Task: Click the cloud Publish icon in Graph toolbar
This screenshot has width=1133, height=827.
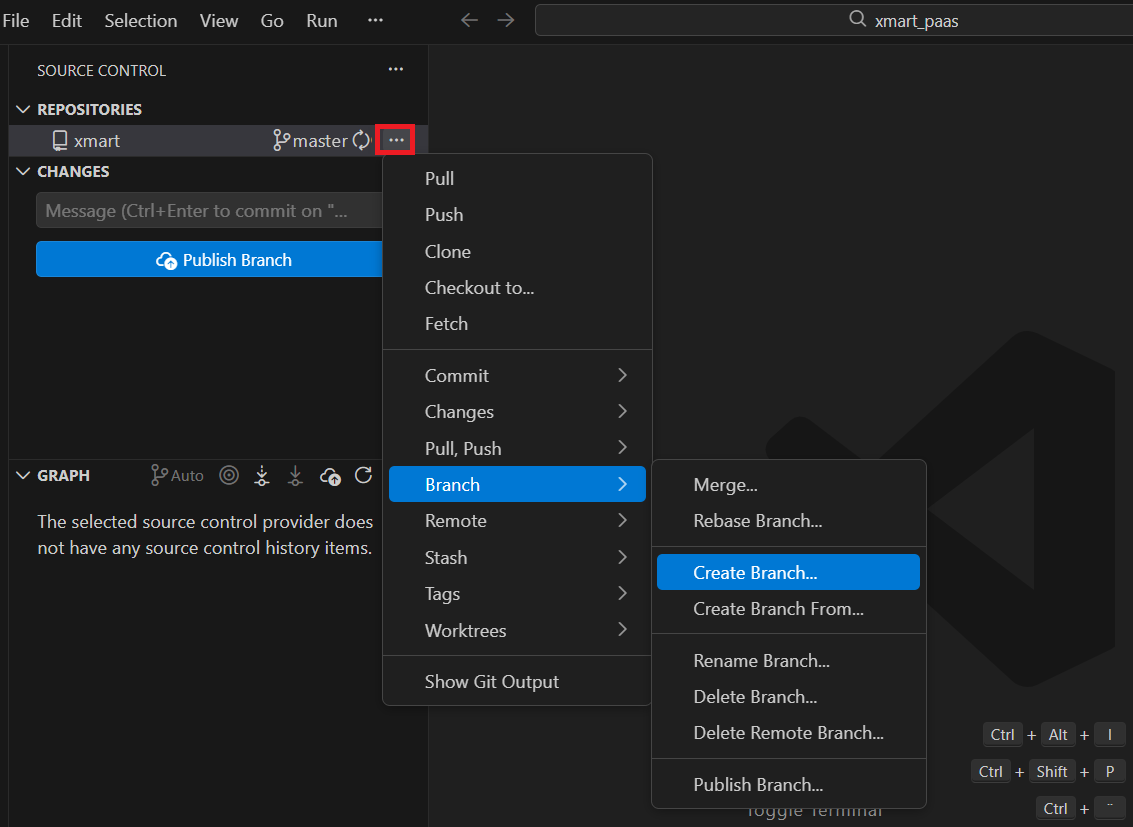Action: pos(330,475)
